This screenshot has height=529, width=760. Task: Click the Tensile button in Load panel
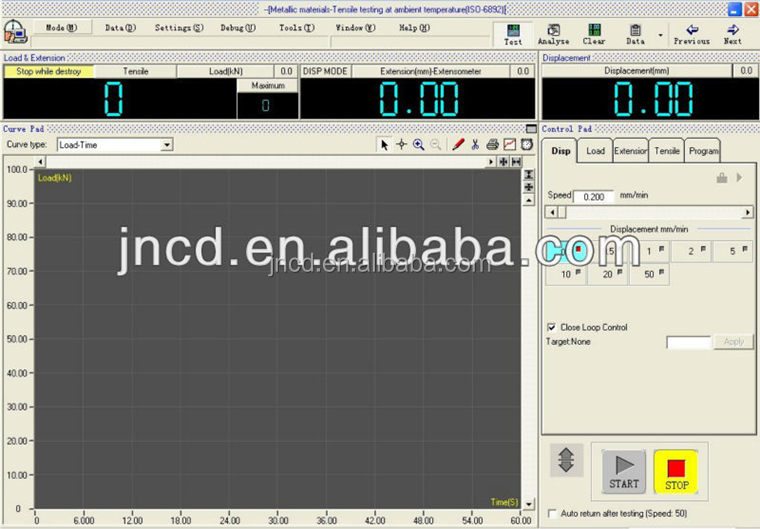click(x=135, y=71)
